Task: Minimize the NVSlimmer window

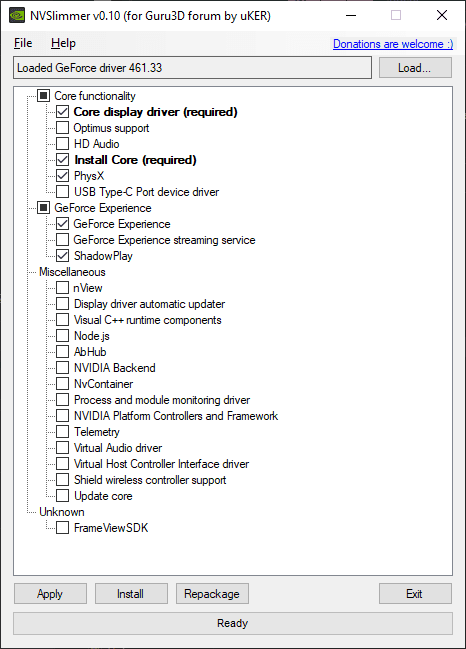Action: click(x=351, y=16)
